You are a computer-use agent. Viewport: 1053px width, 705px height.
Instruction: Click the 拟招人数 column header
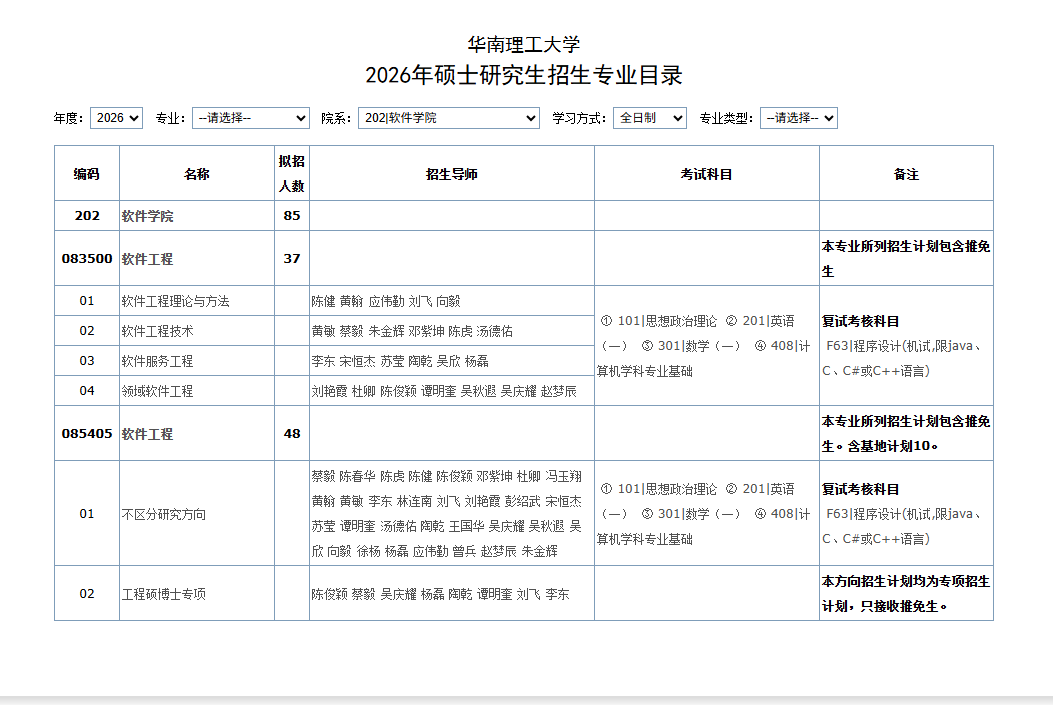coord(291,173)
